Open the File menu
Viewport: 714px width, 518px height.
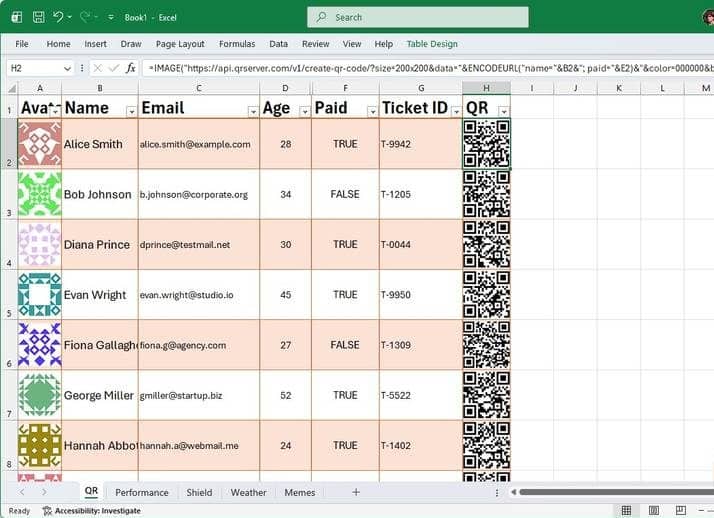21,44
